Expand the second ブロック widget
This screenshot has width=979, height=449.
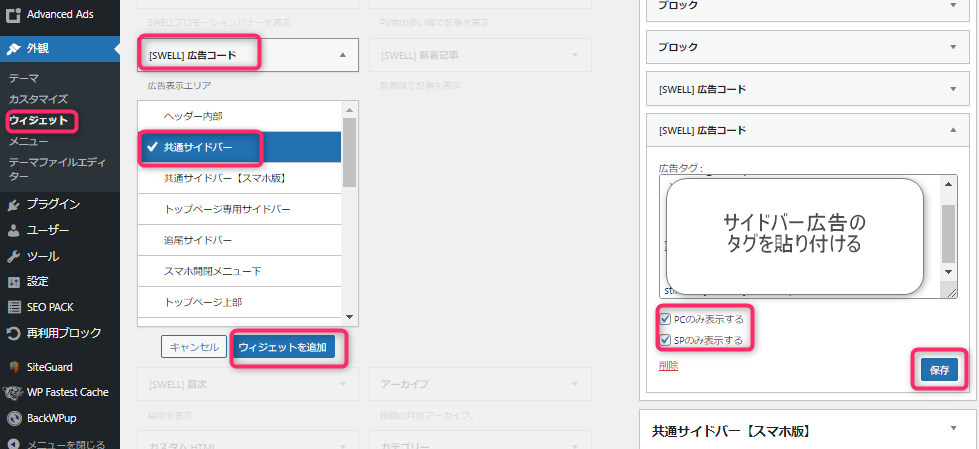click(x=952, y=47)
